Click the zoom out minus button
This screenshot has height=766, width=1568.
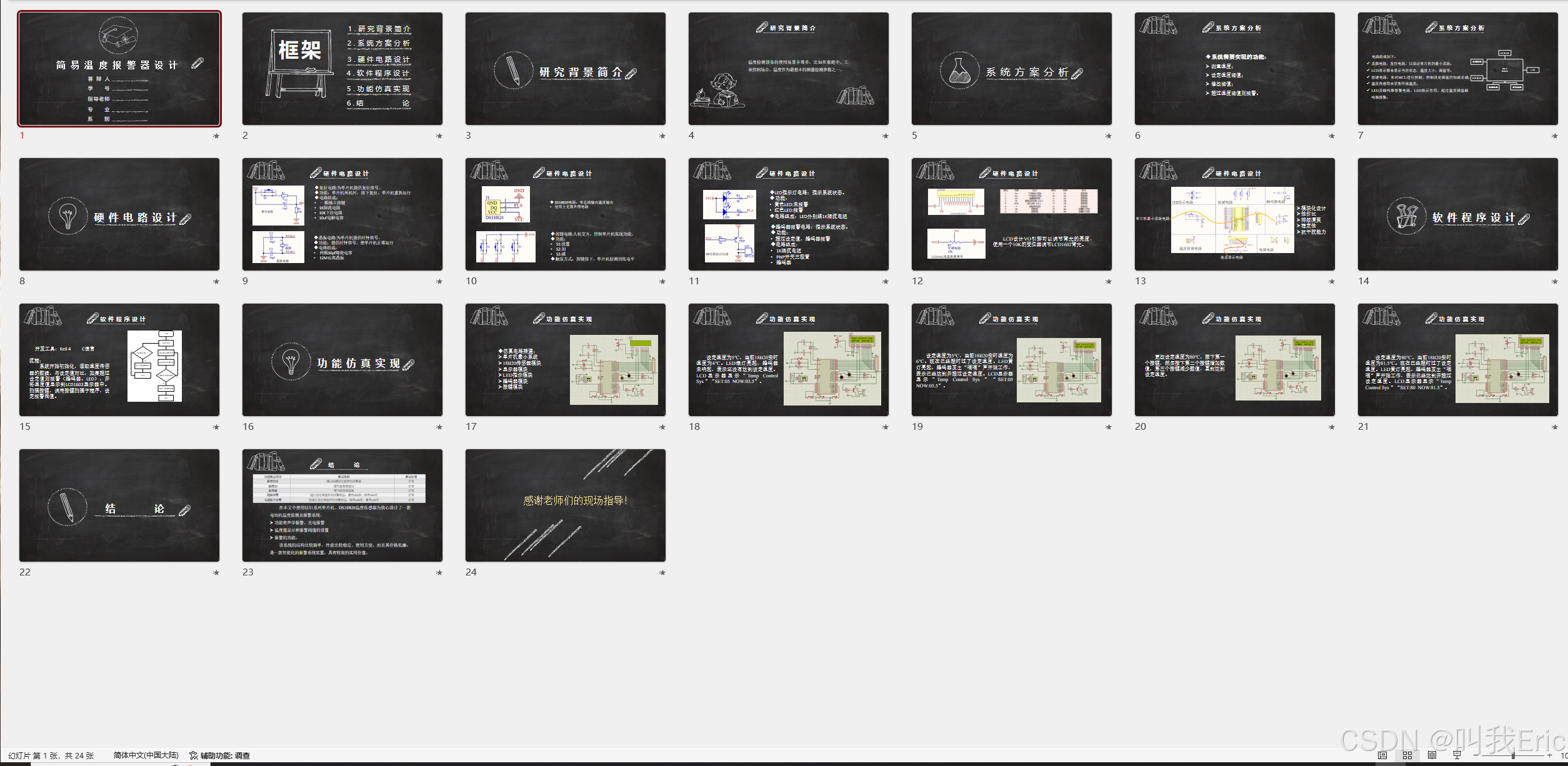[x=1476, y=755]
